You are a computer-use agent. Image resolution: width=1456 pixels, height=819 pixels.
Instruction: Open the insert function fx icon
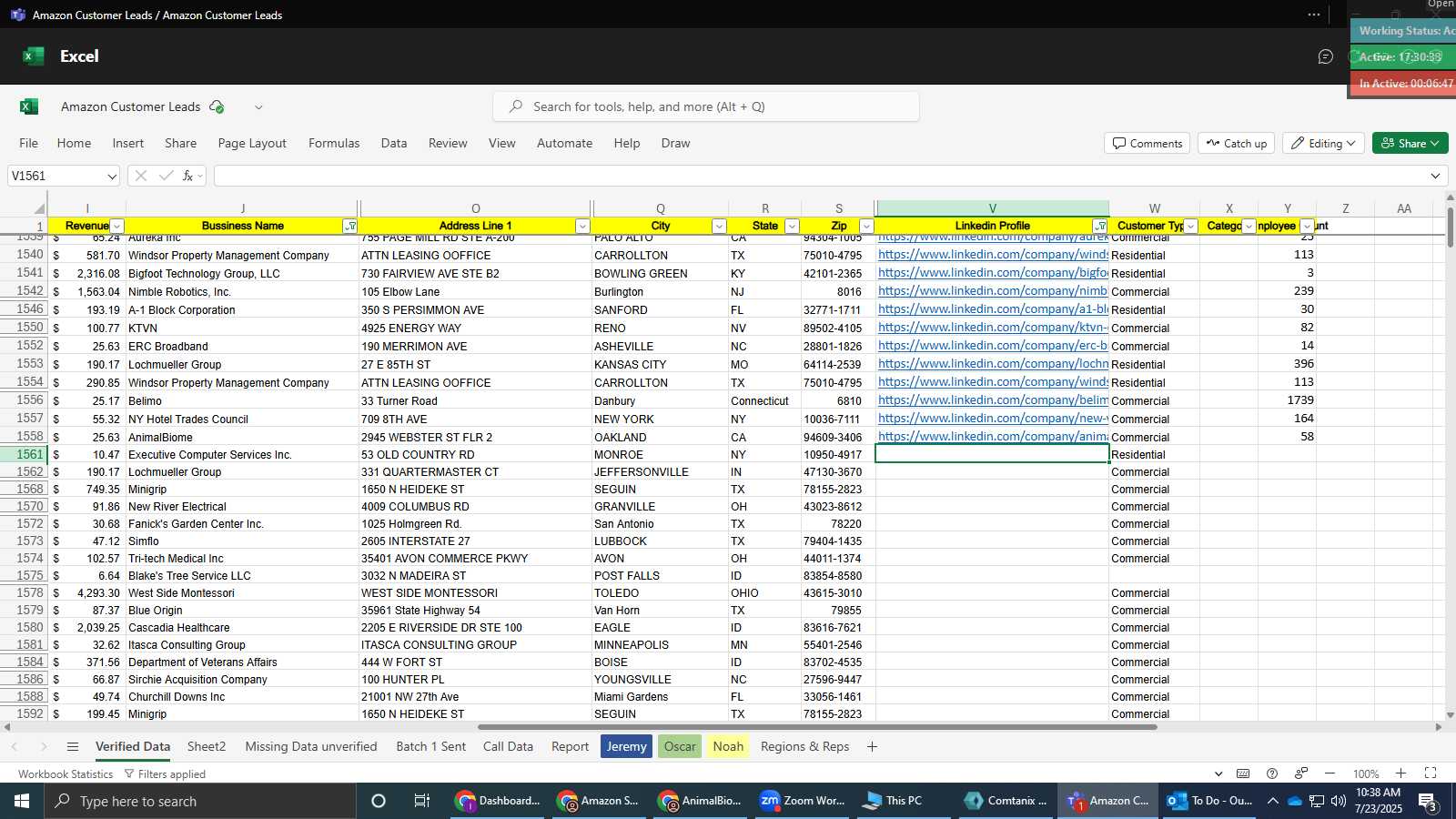[188, 176]
